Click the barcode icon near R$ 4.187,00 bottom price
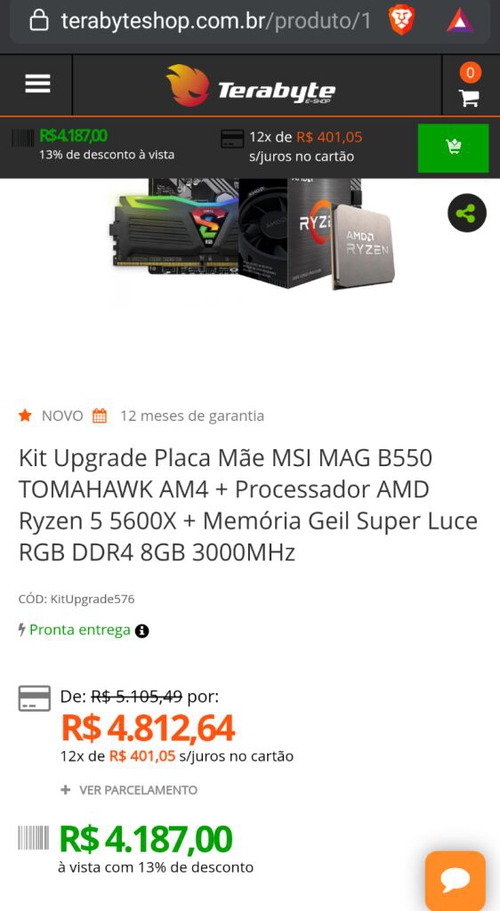Image resolution: width=500 pixels, height=911 pixels. pyautogui.click(x=33, y=837)
